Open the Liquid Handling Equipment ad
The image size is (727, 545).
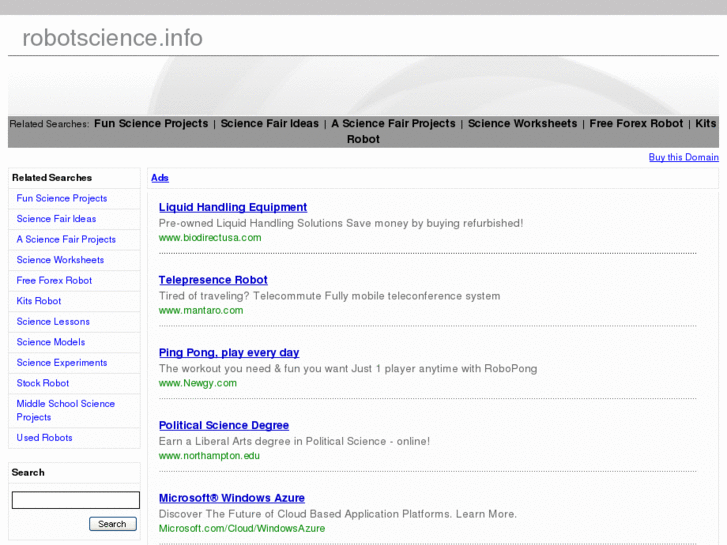(232, 208)
